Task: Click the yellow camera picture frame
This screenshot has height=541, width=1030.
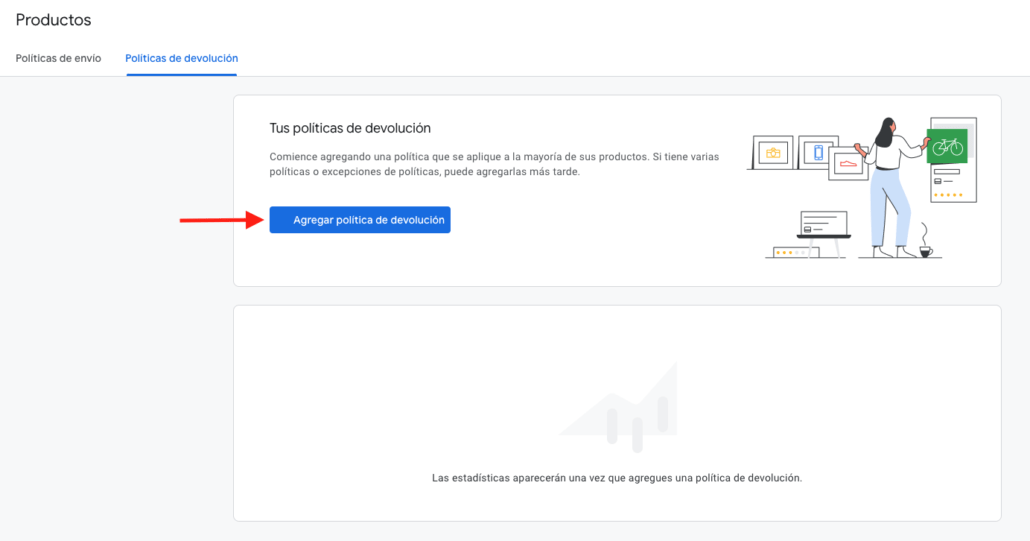Action: 771,153
